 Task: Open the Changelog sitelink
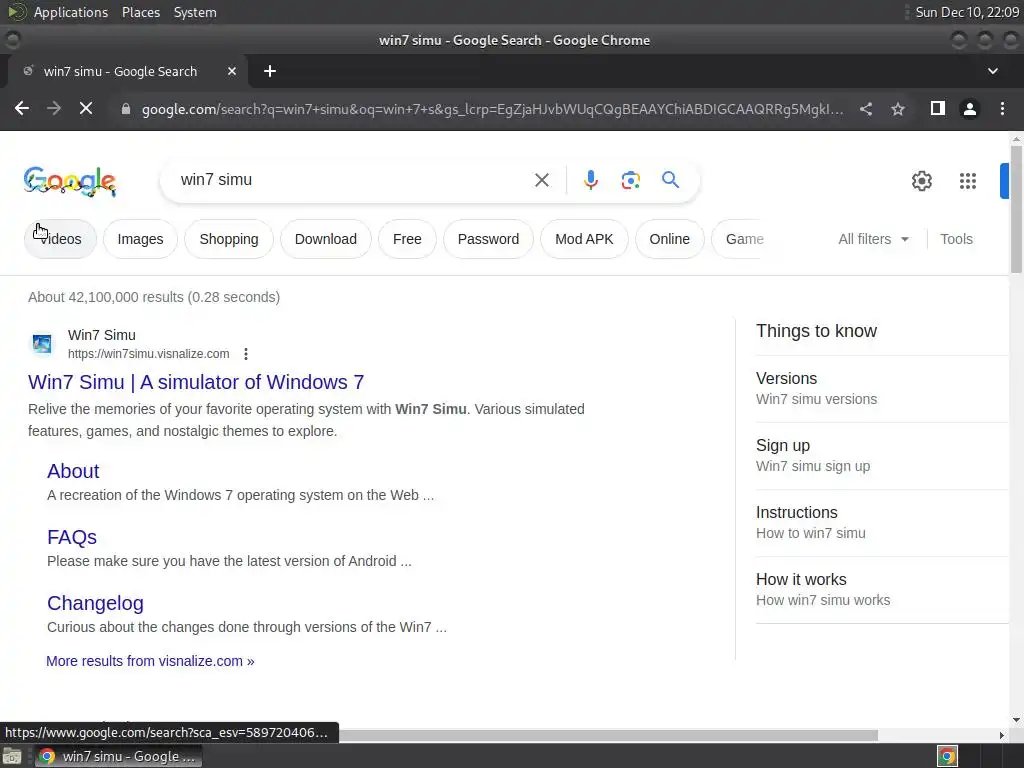[95, 603]
